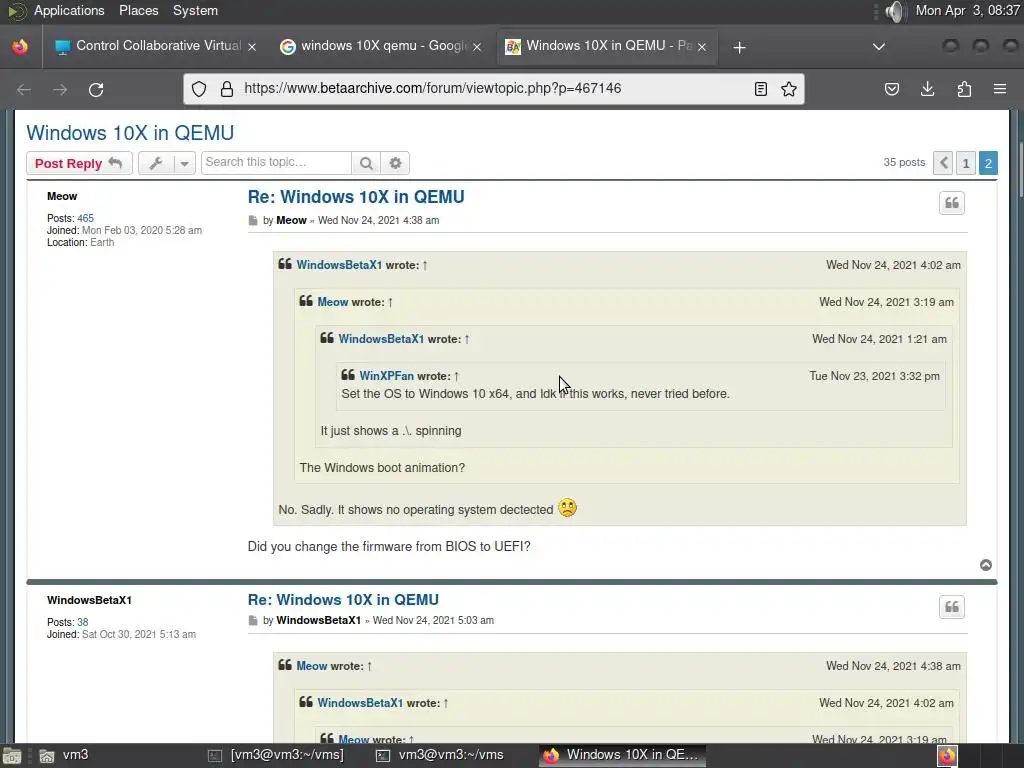This screenshot has height=768, width=1024.
Task: Click the show desktop icon in bottom panel
Action: (x=12, y=756)
